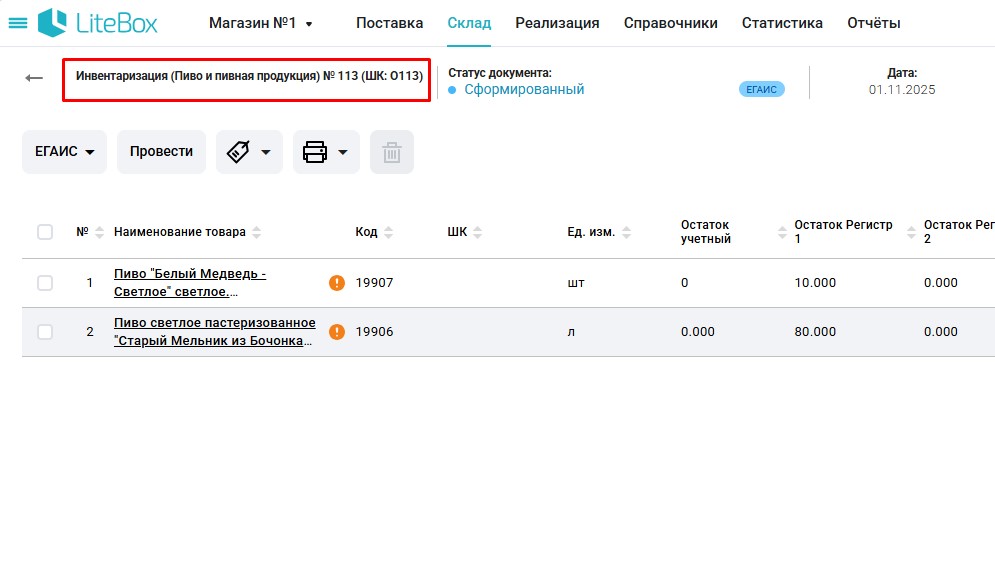Open the hamburger main menu
The image size is (995, 561).
click(x=18, y=23)
